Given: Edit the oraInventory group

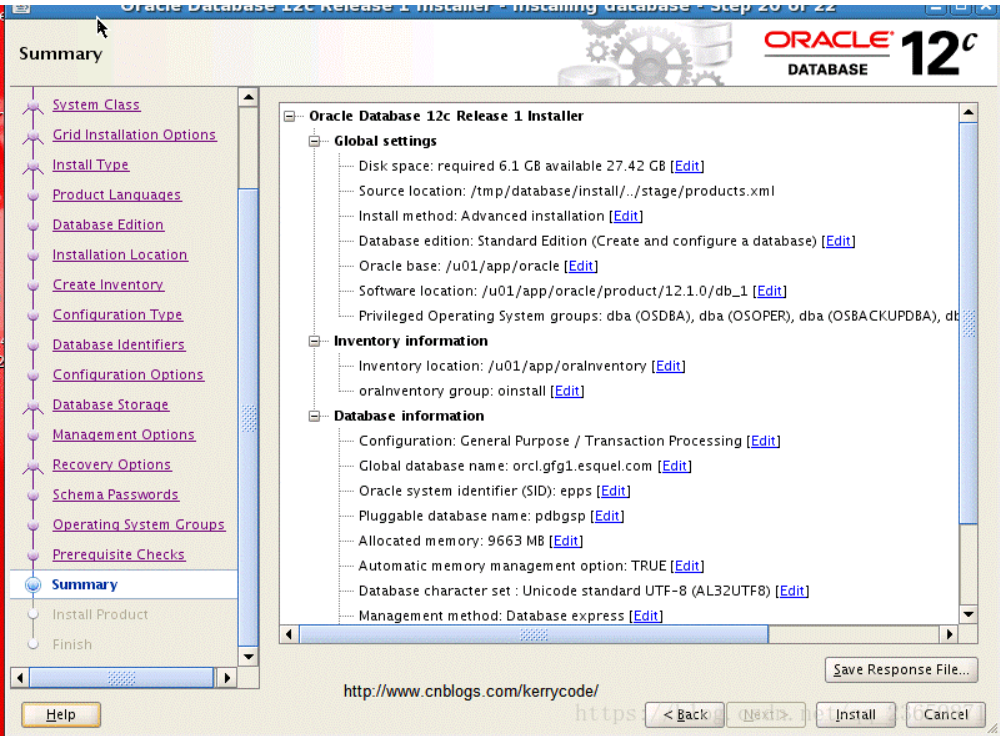Looking at the screenshot, I should point(567,391).
